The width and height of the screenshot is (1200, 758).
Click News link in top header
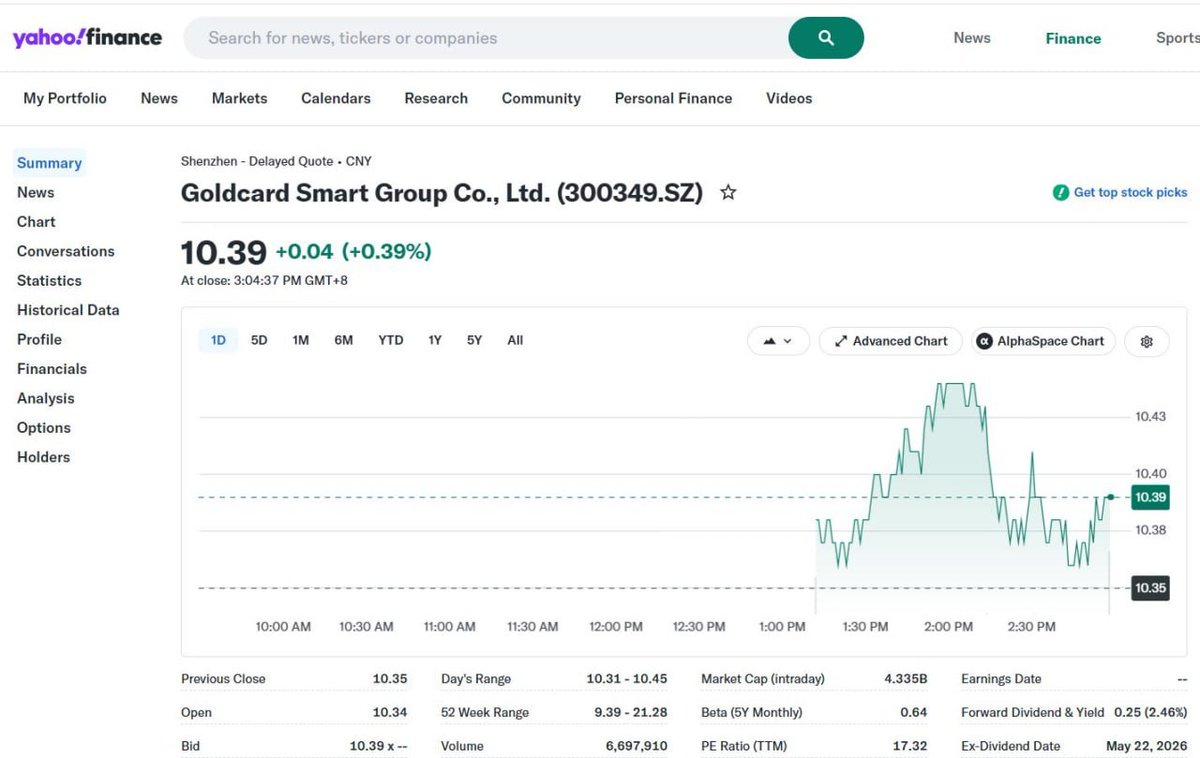pos(972,38)
